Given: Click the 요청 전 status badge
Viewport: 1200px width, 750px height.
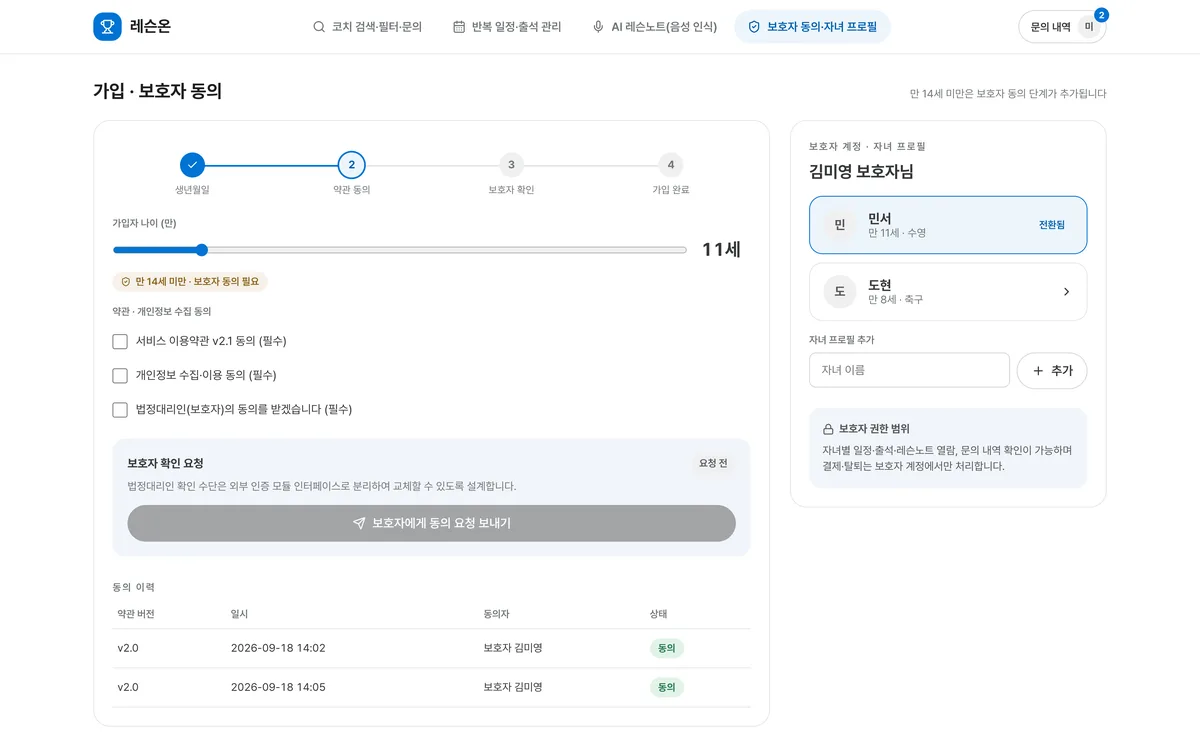Looking at the screenshot, I should 713,464.
